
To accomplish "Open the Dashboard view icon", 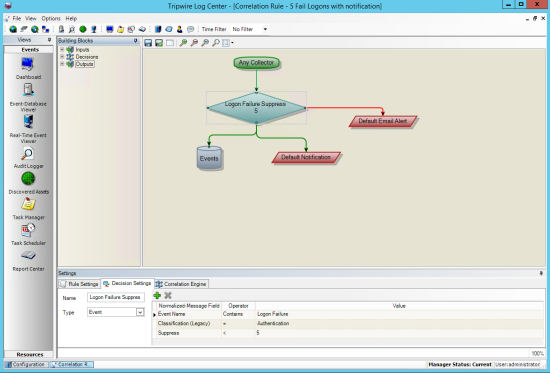I will pyautogui.click(x=28, y=65).
